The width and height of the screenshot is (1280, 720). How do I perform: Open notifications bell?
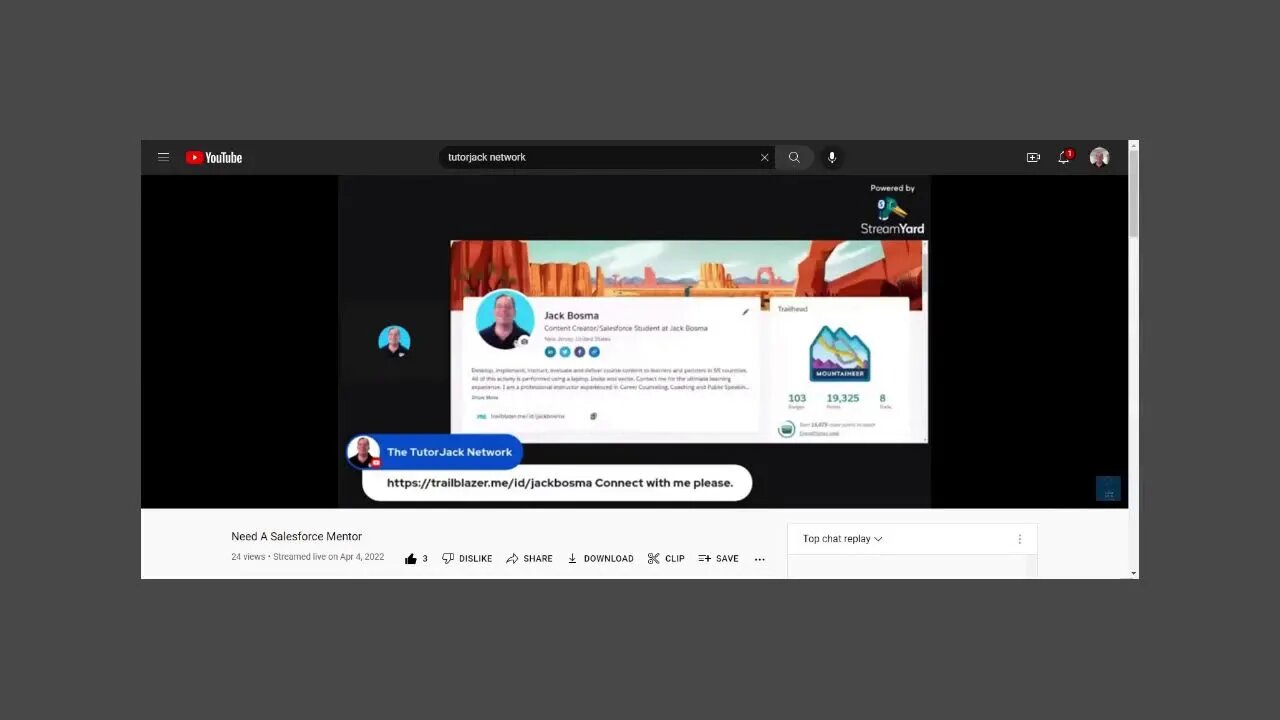1064,157
